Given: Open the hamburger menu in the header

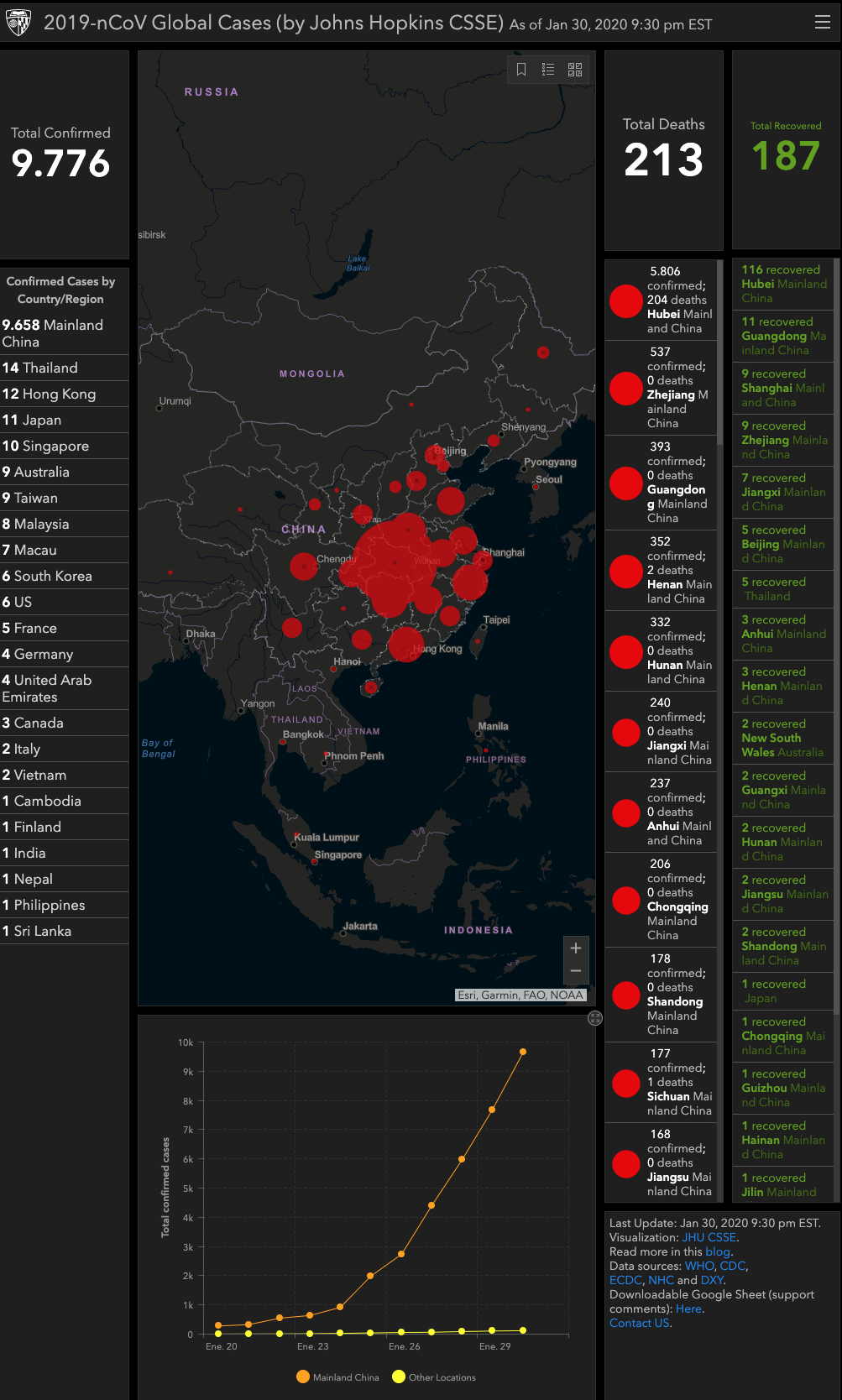Looking at the screenshot, I should point(822,23).
